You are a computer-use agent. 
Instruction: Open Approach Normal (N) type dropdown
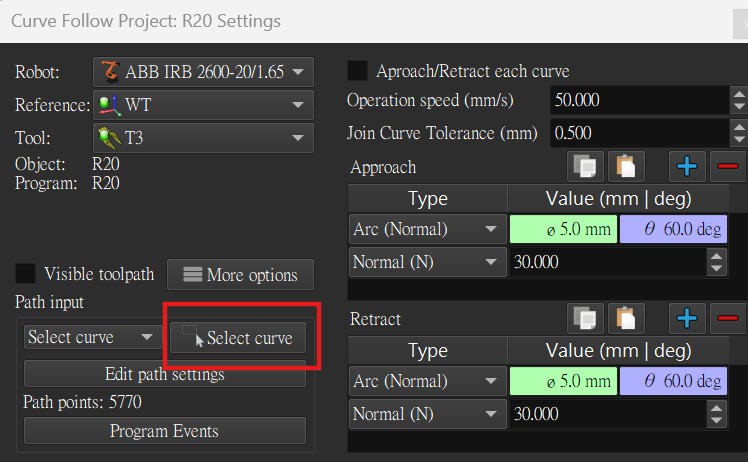pyautogui.click(x=427, y=262)
